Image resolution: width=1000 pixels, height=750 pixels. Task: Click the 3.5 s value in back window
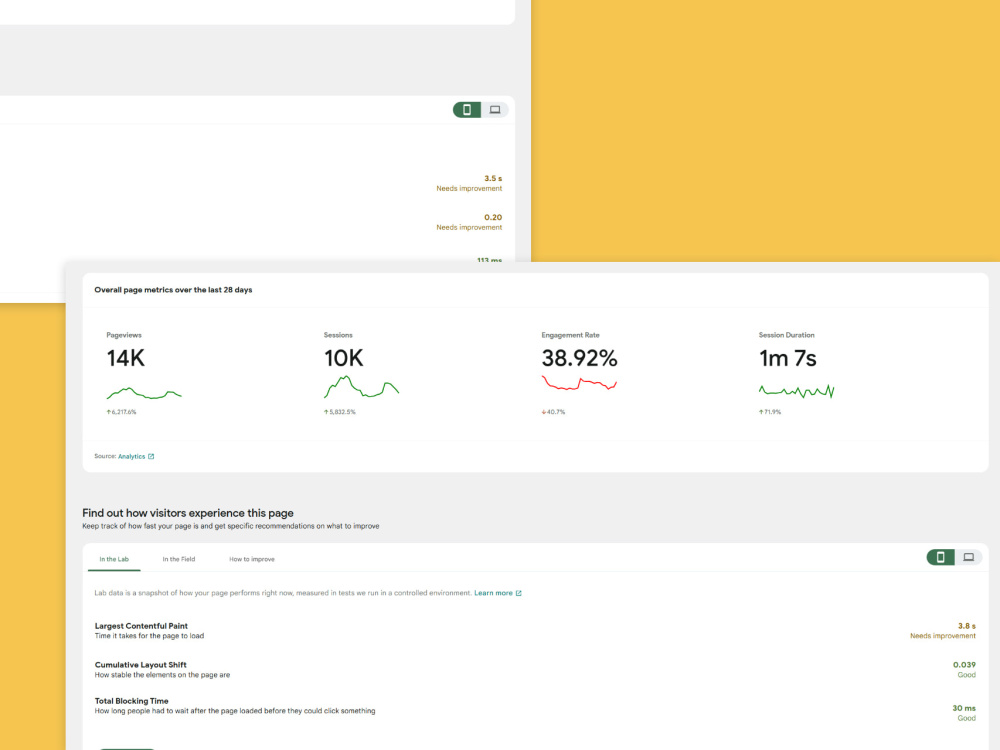493,179
